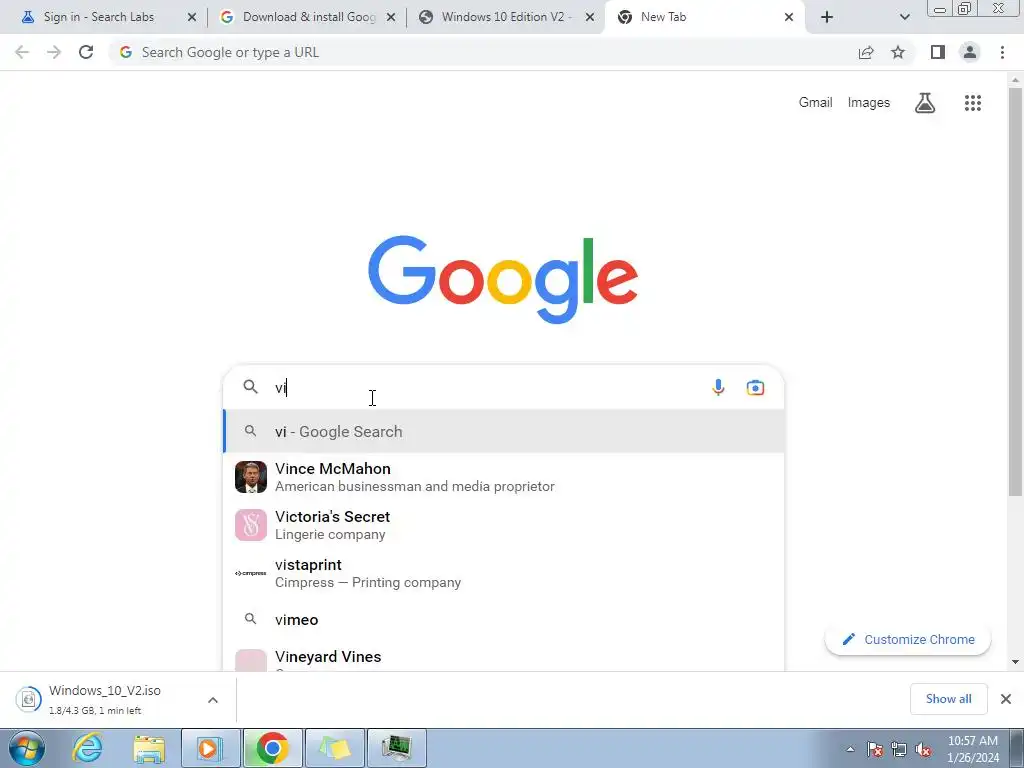Choose the Vince McMahon suggestion
Viewport: 1024px width, 768px height.
tap(504, 477)
